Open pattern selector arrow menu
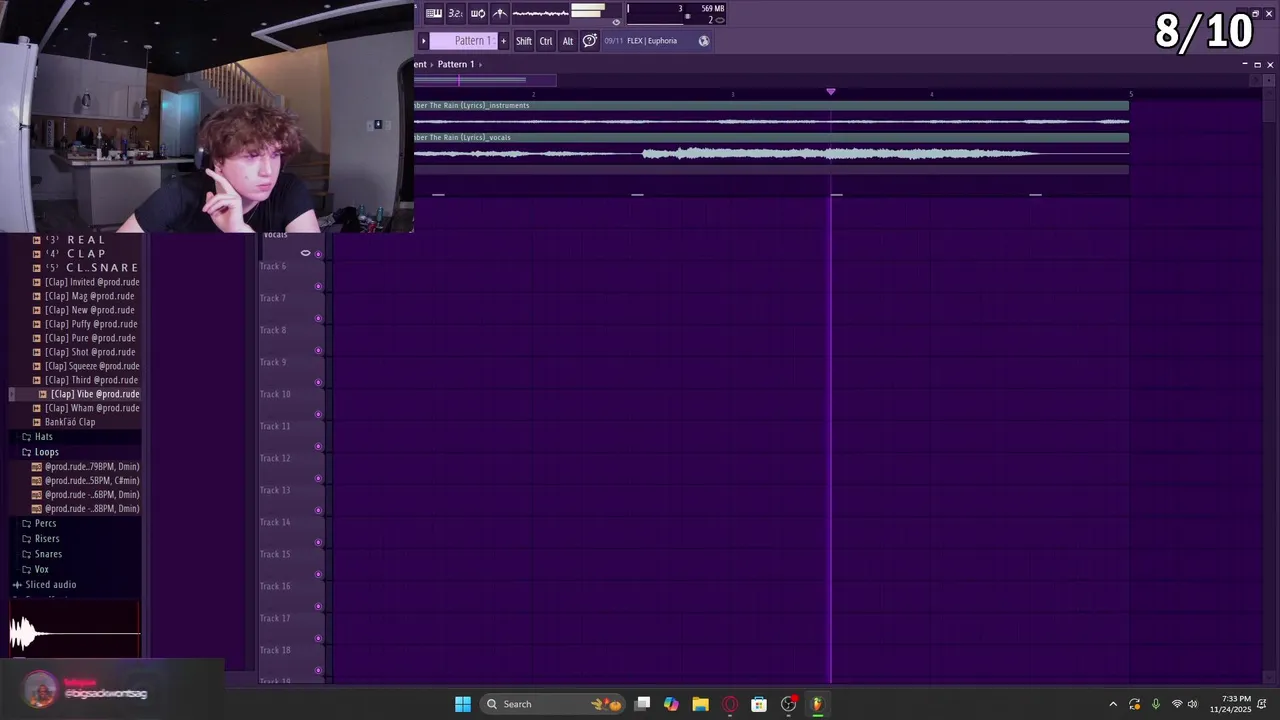 point(423,41)
